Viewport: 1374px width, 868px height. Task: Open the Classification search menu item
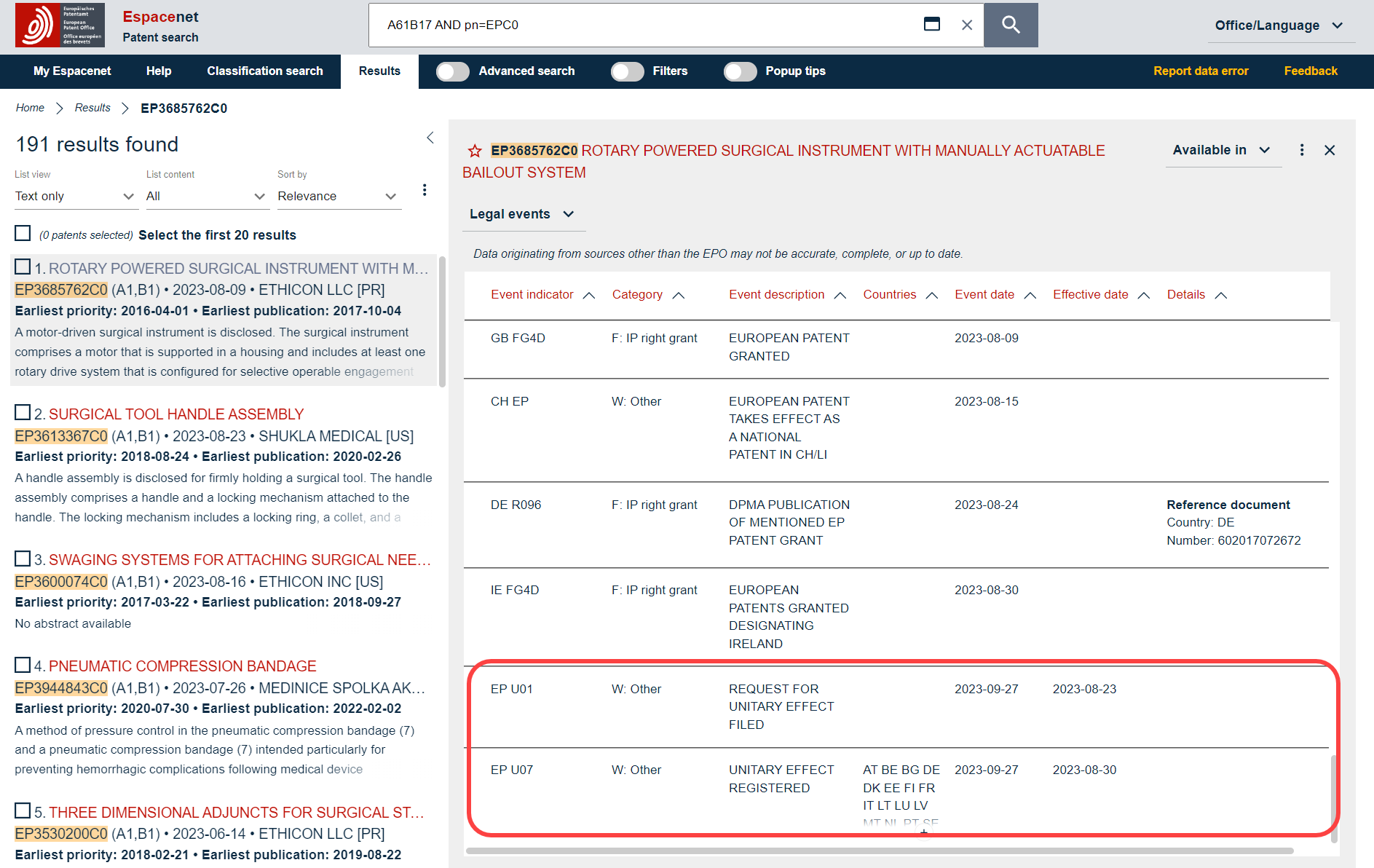(x=264, y=71)
